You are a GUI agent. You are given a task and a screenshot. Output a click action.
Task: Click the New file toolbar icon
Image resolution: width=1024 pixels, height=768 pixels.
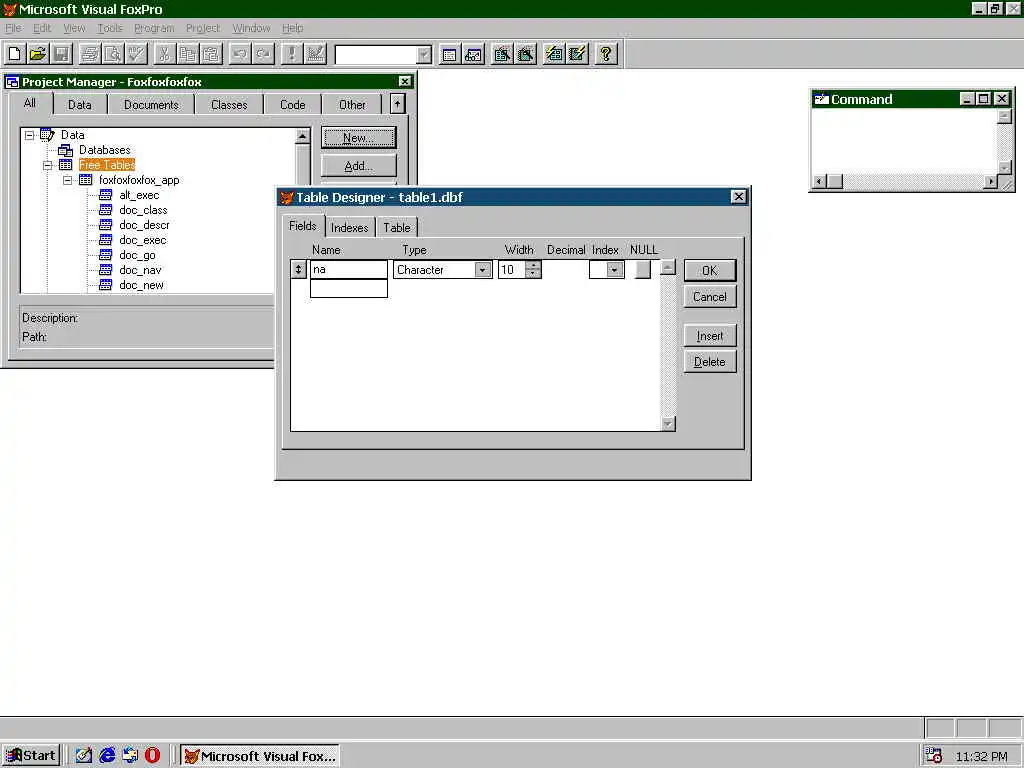click(x=14, y=54)
